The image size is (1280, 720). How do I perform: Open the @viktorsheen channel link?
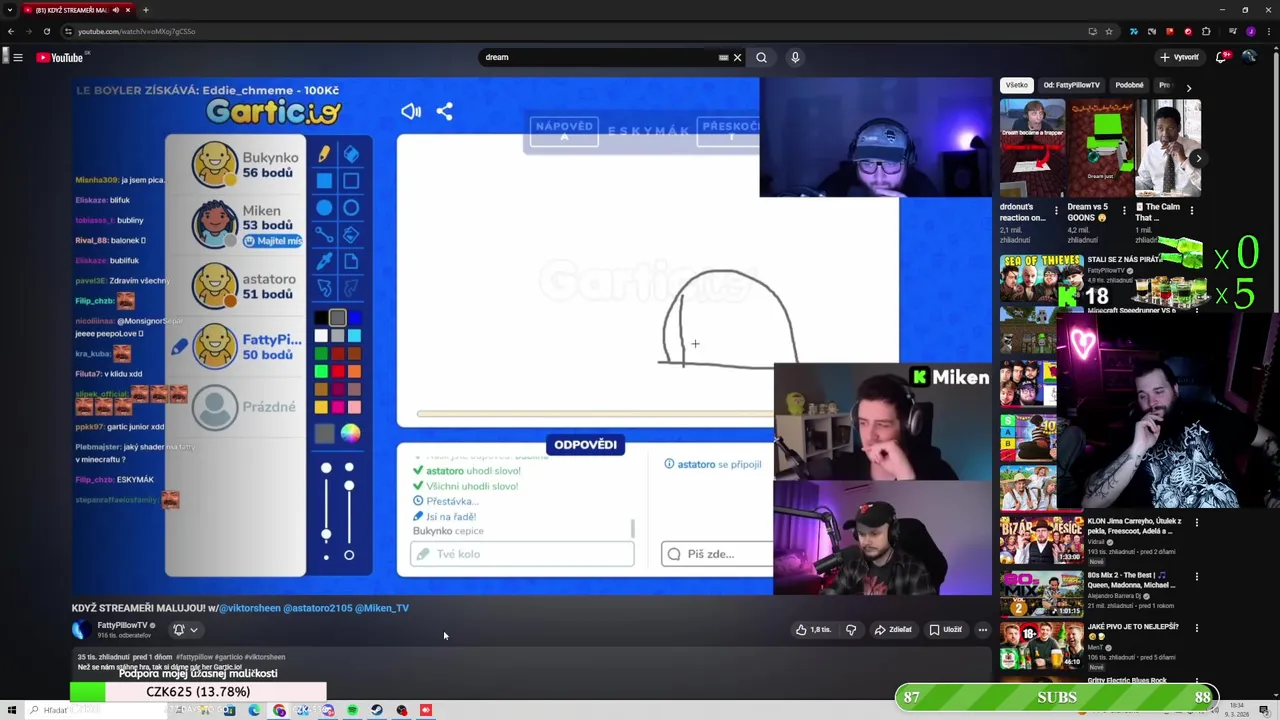[x=249, y=608]
